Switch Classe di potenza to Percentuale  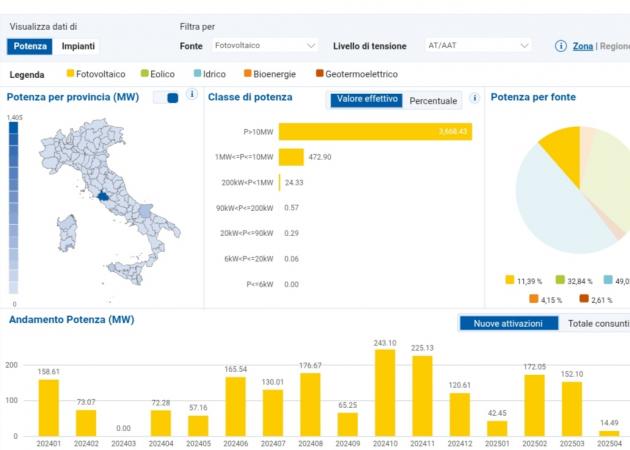coord(433,101)
